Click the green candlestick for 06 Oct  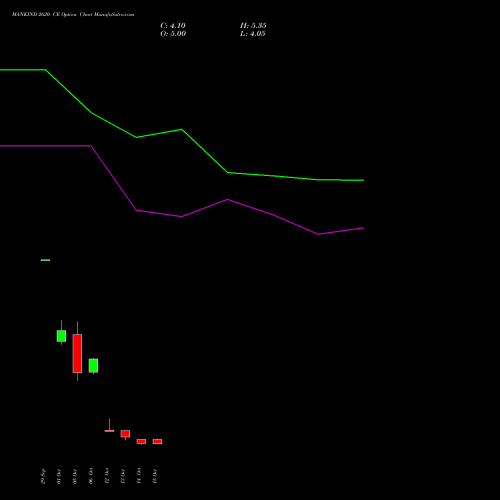pyautogui.click(x=93, y=366)
